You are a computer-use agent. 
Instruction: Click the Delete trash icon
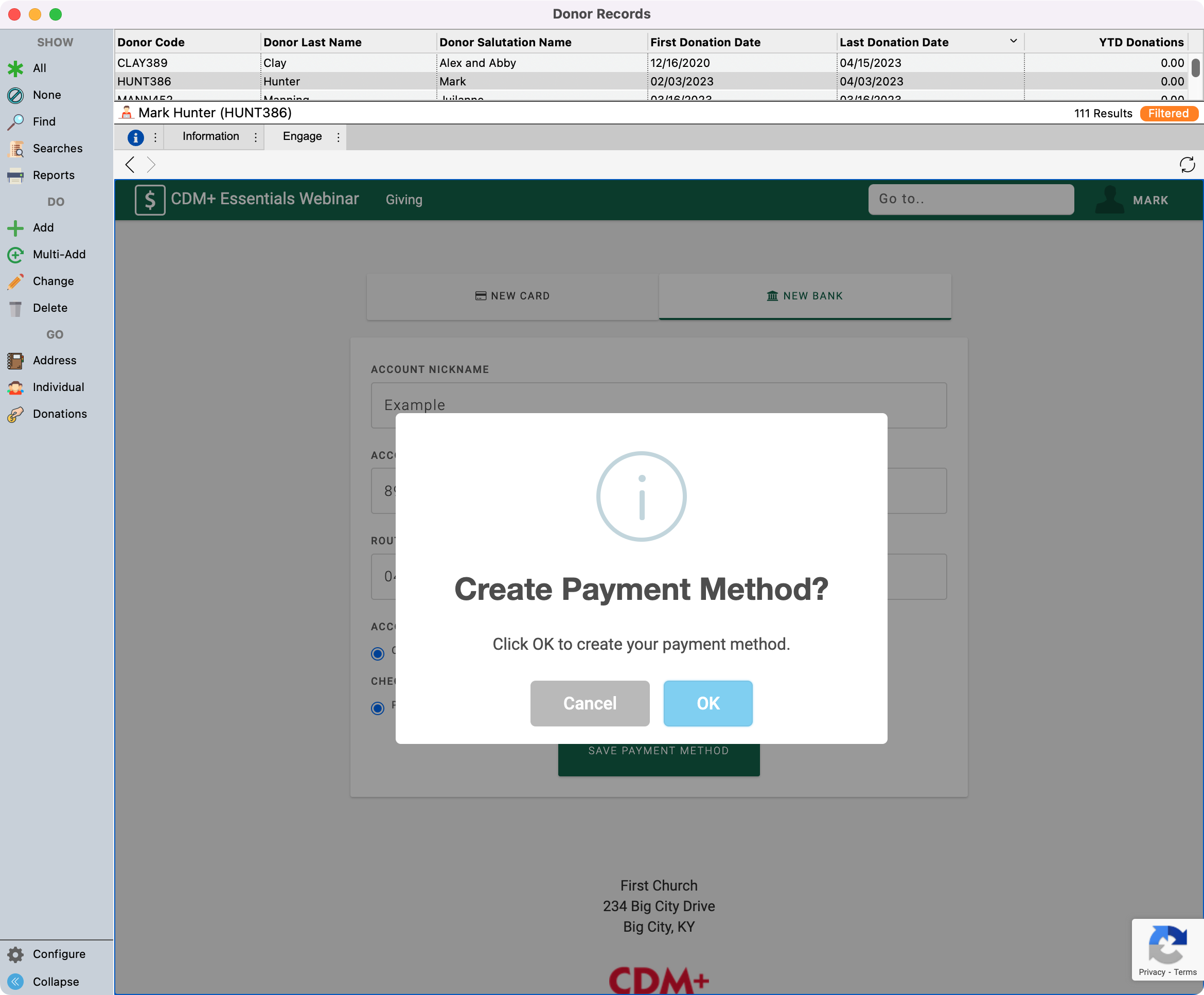15,308
